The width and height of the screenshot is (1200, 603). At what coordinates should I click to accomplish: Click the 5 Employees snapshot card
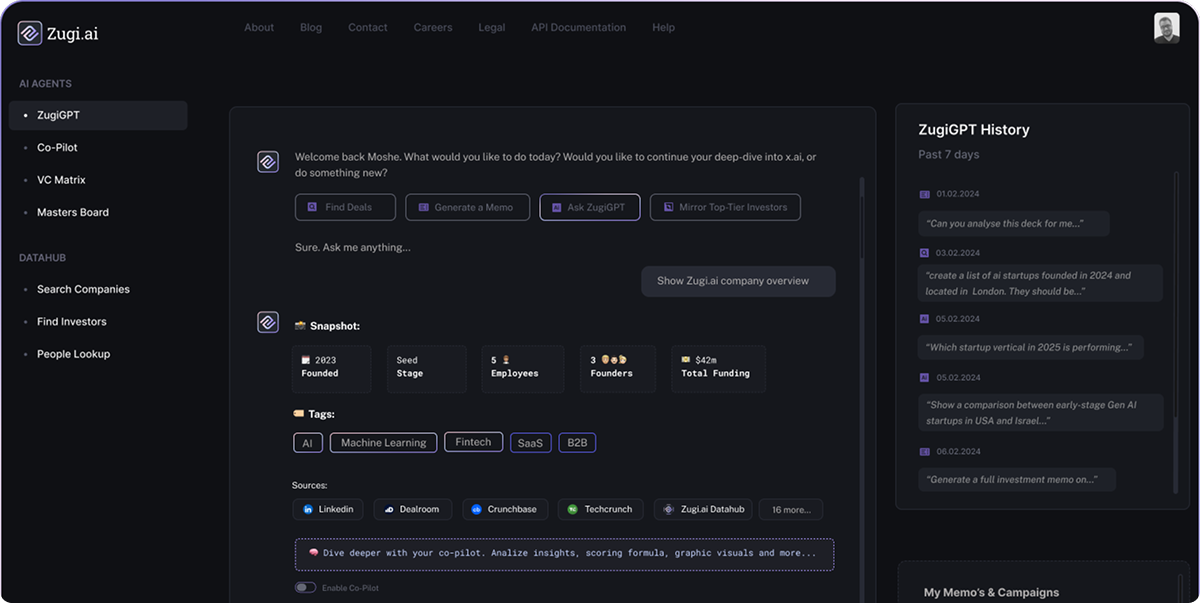click(522, 368)
